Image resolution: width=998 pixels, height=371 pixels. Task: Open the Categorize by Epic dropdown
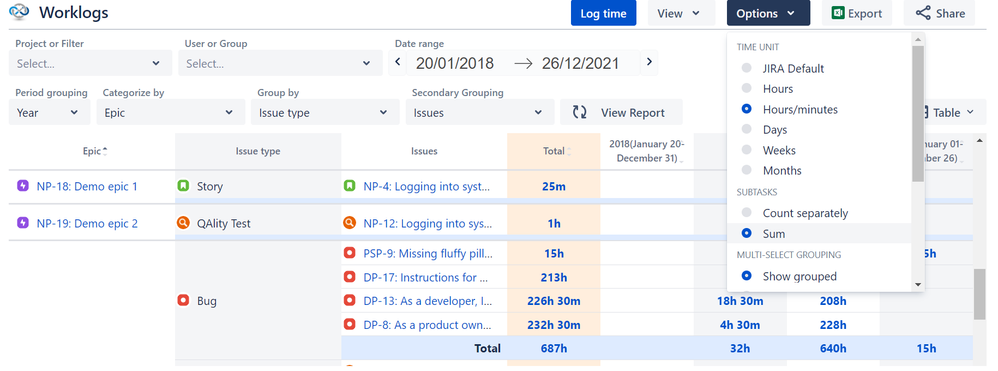click(x=171, y=113)
